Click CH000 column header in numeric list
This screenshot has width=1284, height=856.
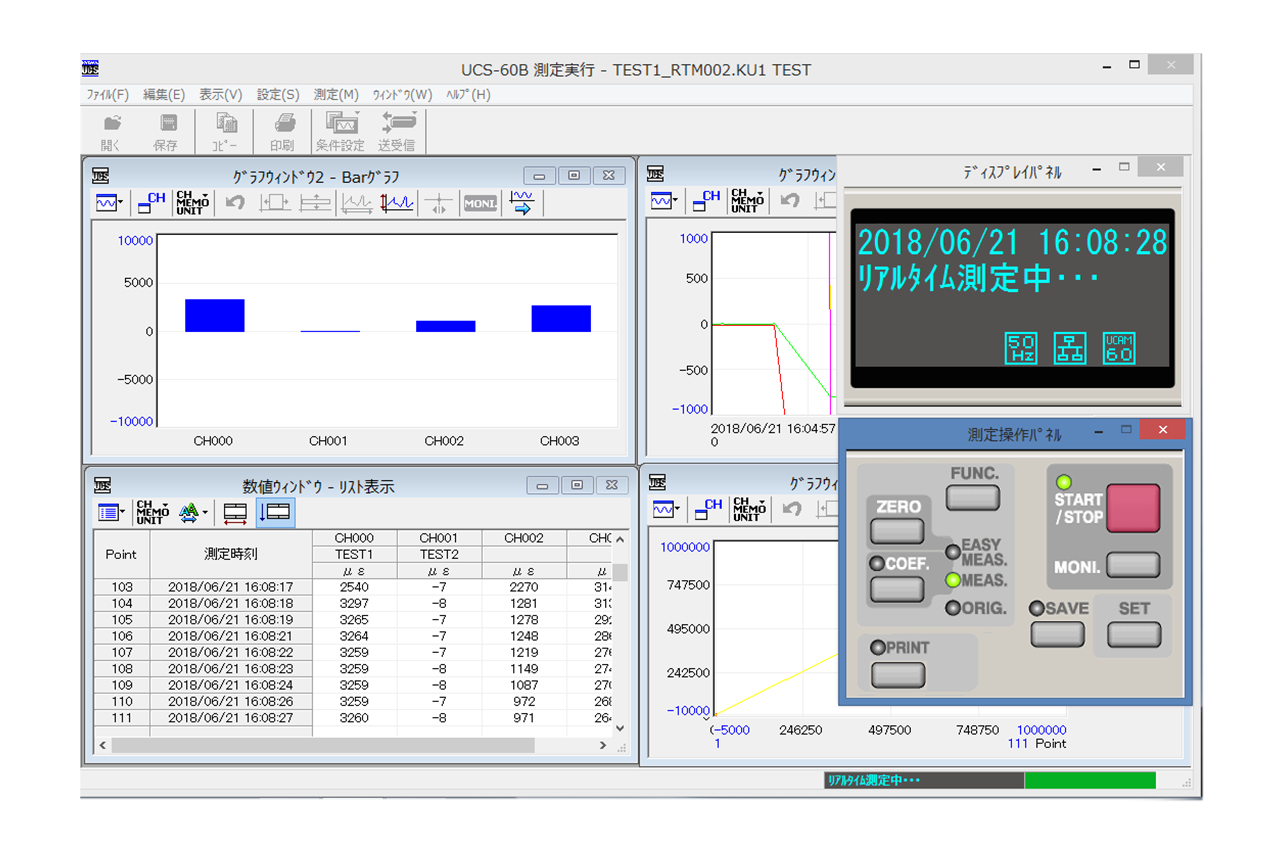tap(354, 538)
